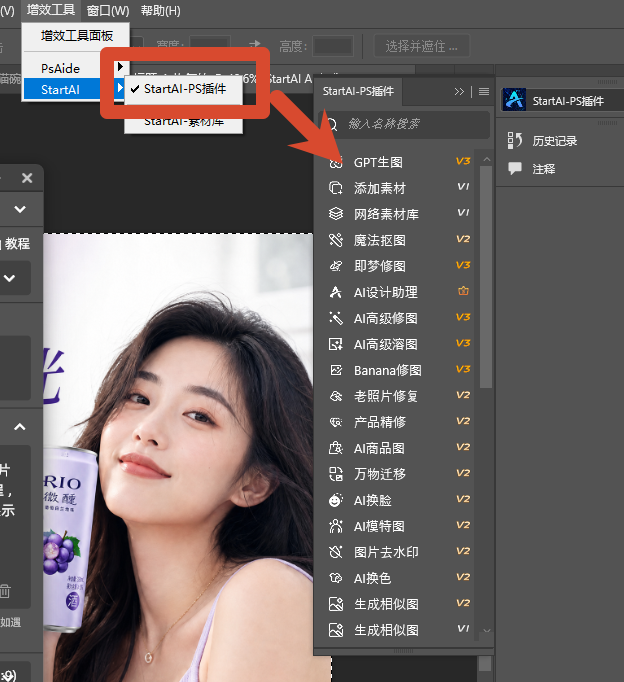The image size is (624, 682).
Task: Open the 注释 comment panel icon
Action: [x=515, y=168]
